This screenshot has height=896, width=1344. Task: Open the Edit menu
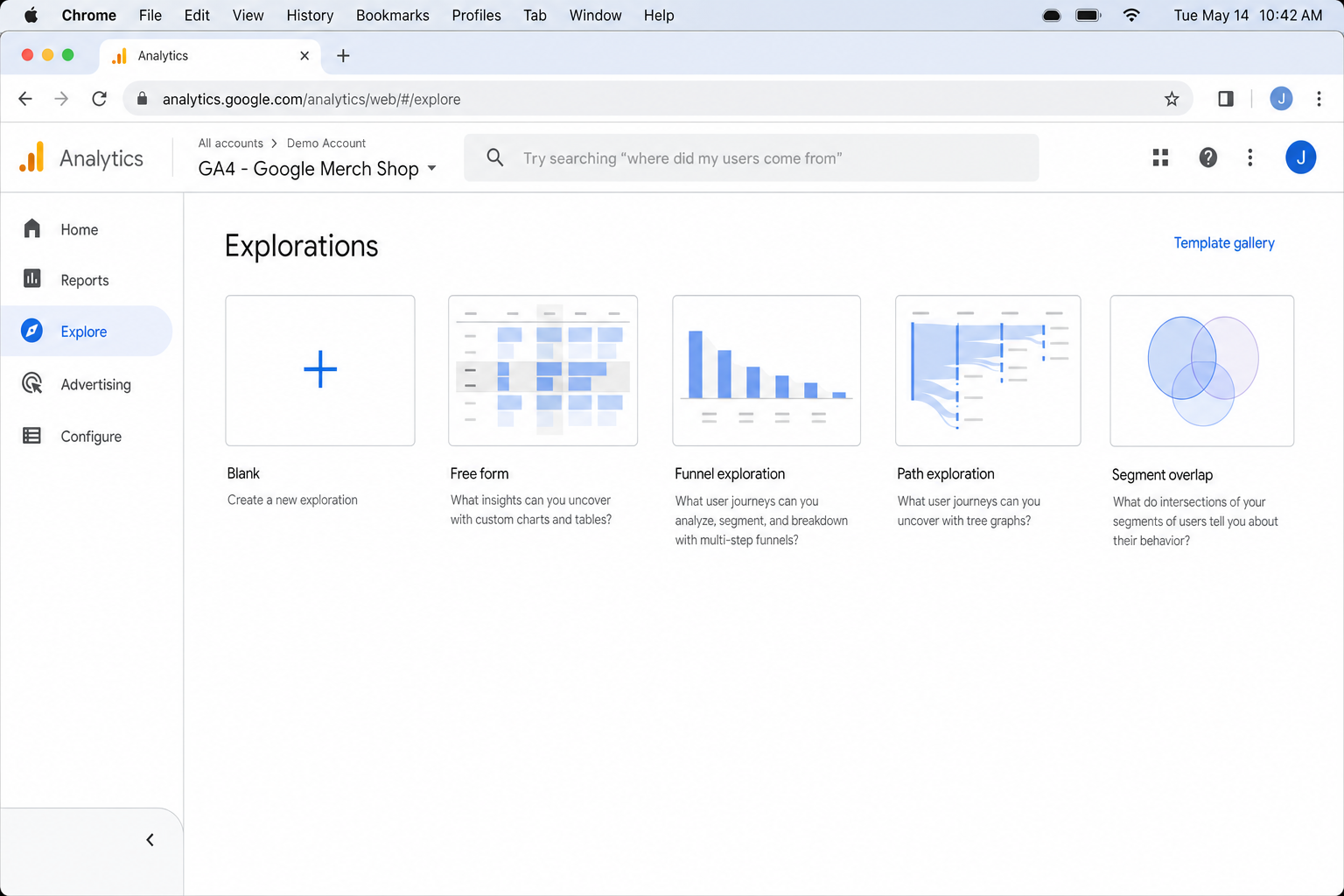(197, 15)
